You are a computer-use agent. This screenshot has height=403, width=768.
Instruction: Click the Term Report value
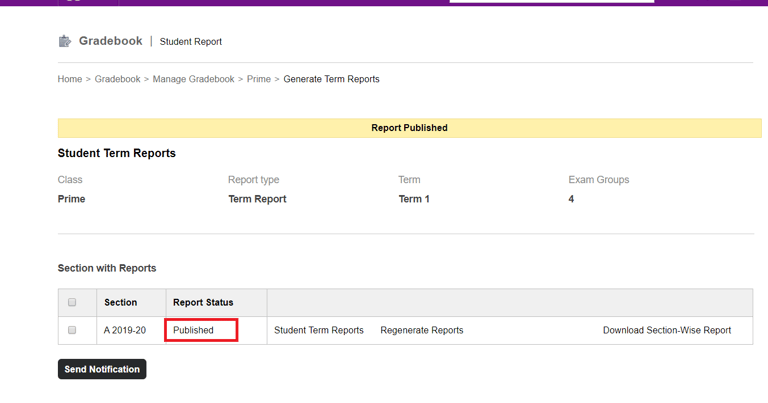tap(257, 199)
